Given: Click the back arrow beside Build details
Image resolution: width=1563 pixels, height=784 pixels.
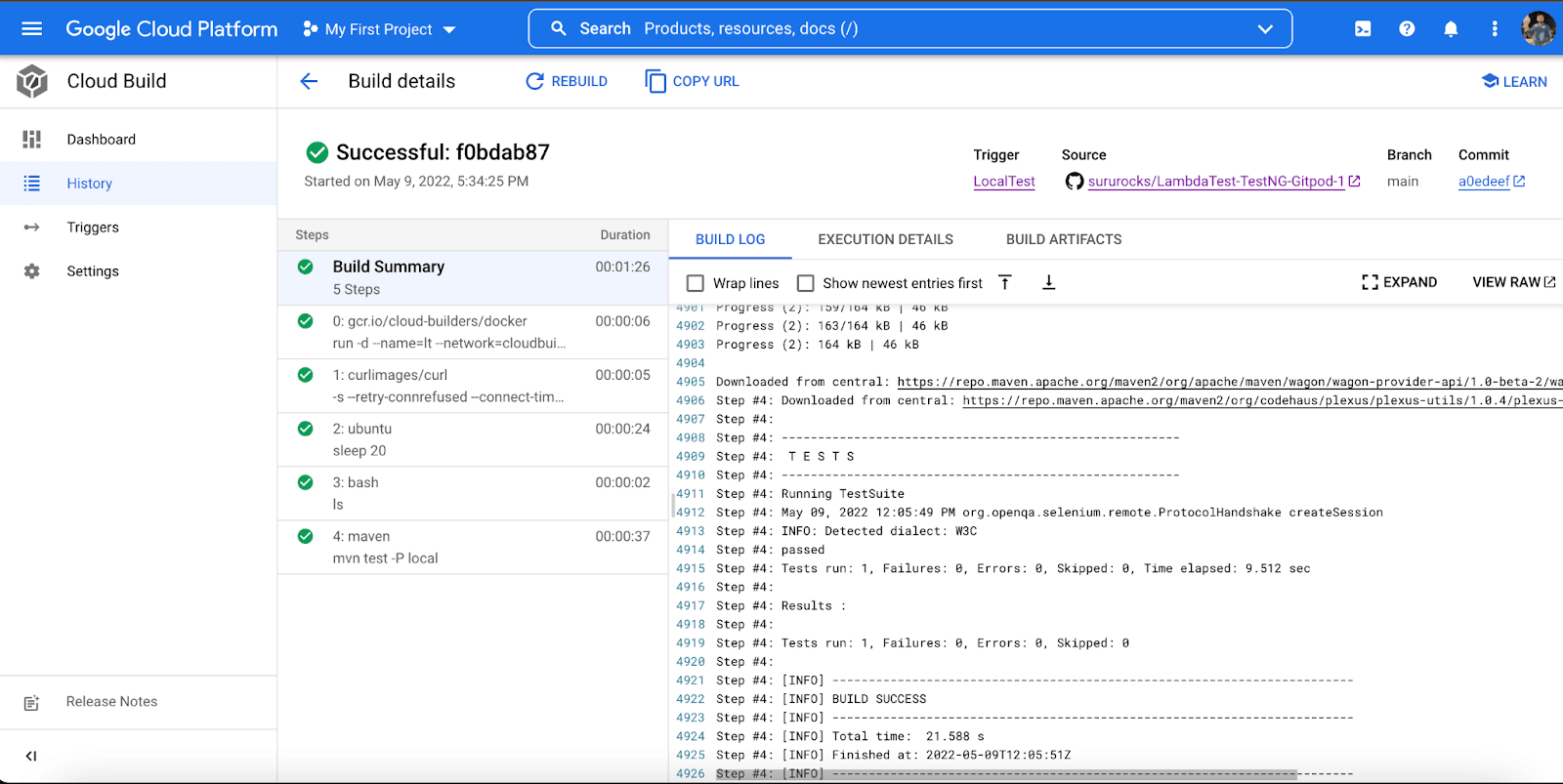Looking at the screenshot, I should click(309, 81).
